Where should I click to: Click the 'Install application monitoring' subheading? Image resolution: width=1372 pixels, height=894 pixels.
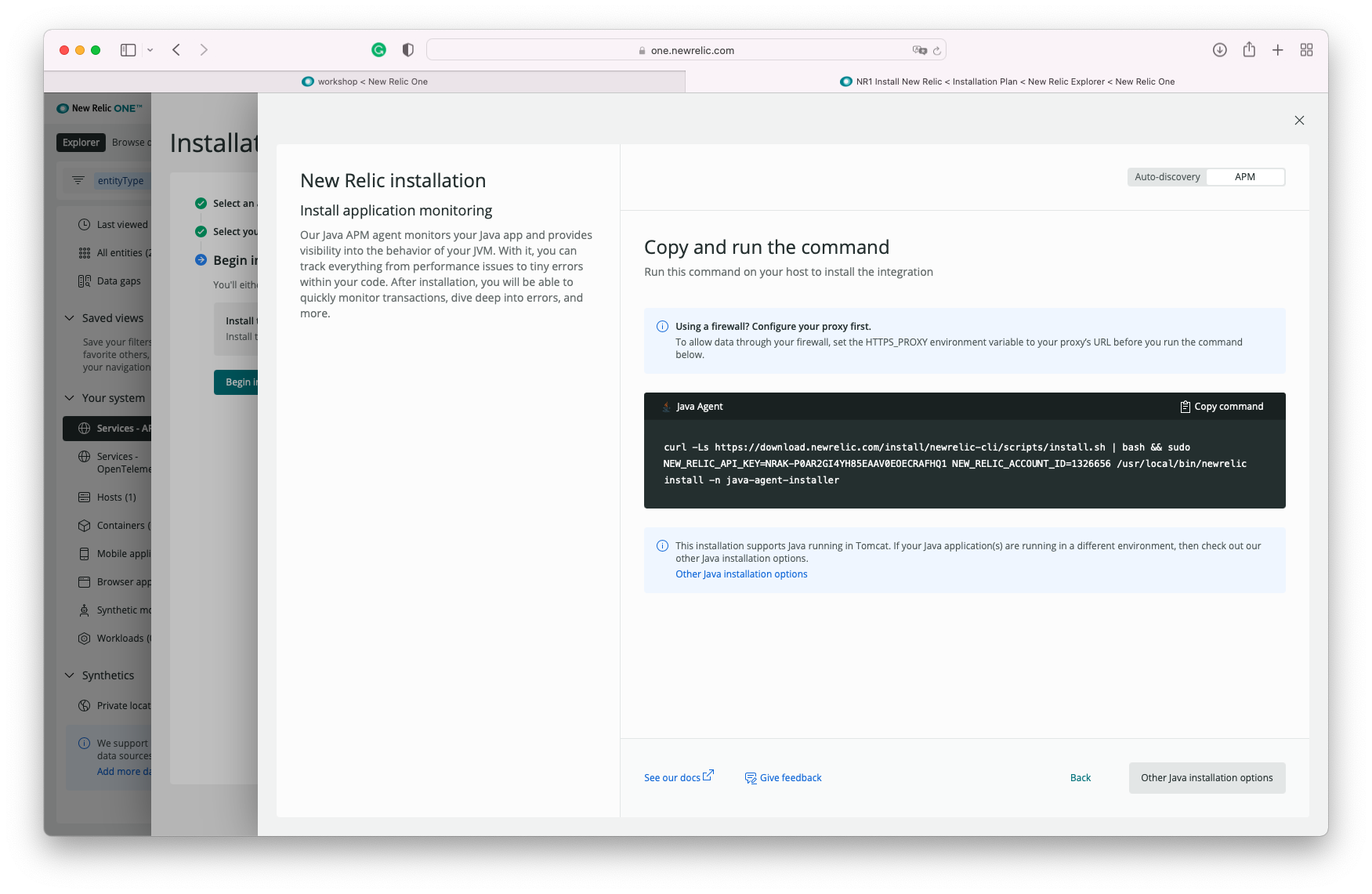[396, 211]
